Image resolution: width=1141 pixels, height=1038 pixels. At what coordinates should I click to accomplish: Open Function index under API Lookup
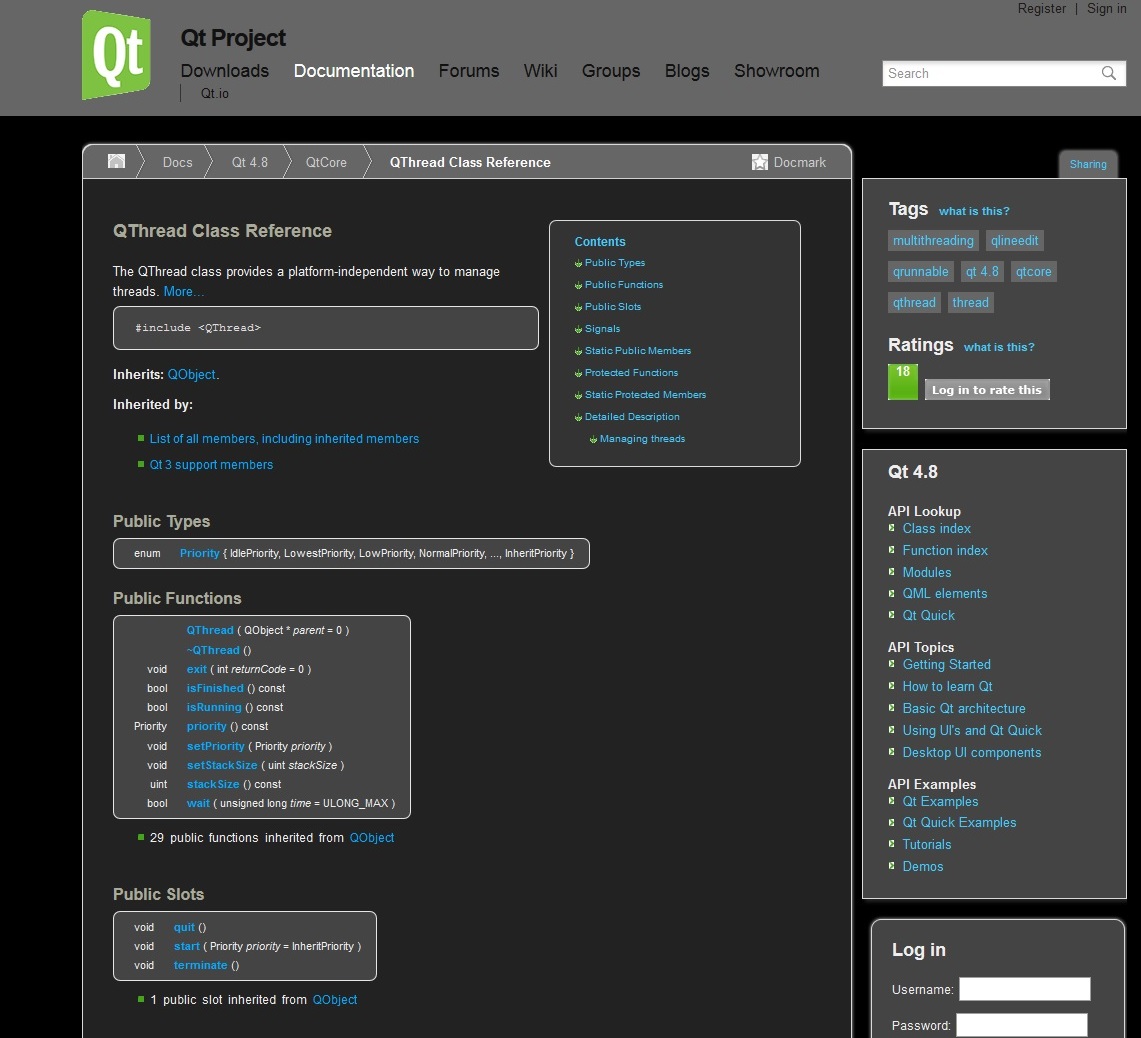945,550
